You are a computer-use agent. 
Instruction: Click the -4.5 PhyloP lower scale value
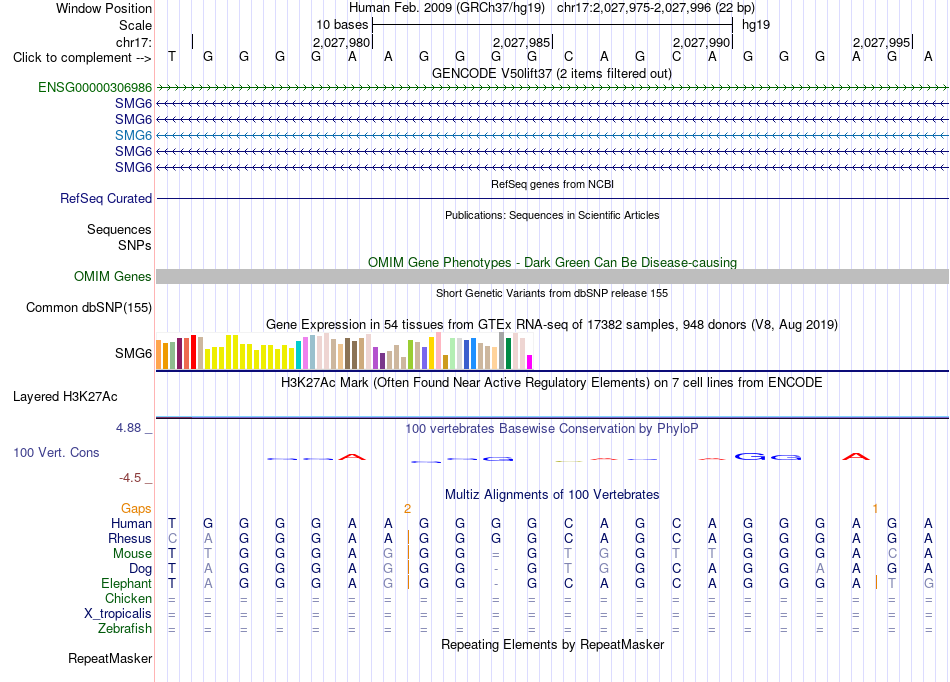130,478
